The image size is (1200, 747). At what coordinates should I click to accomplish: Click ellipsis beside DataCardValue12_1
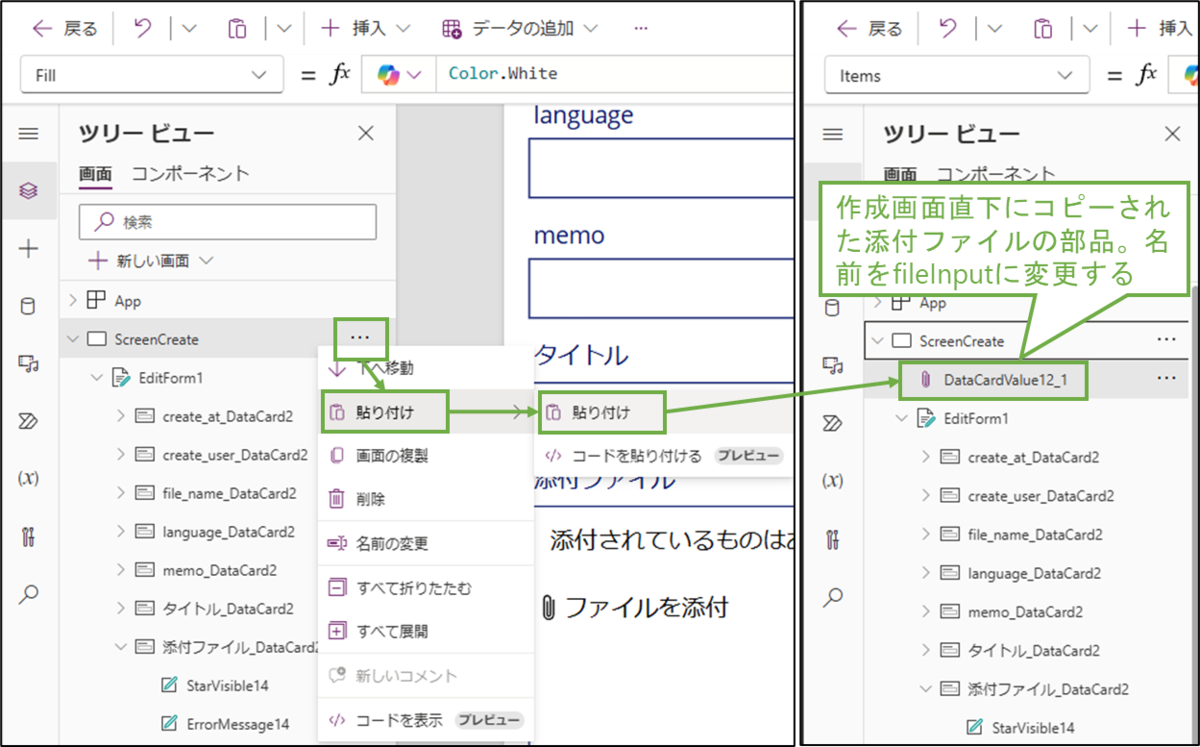pos(1166,379)
